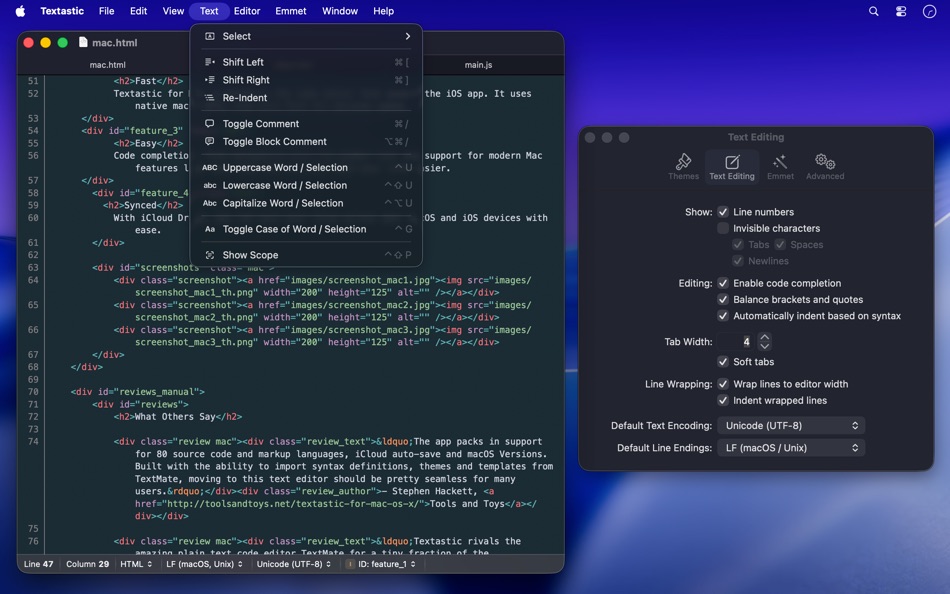
Task: Click the Spotlight search icon in menu bar
Action: [x=873, y=11]
